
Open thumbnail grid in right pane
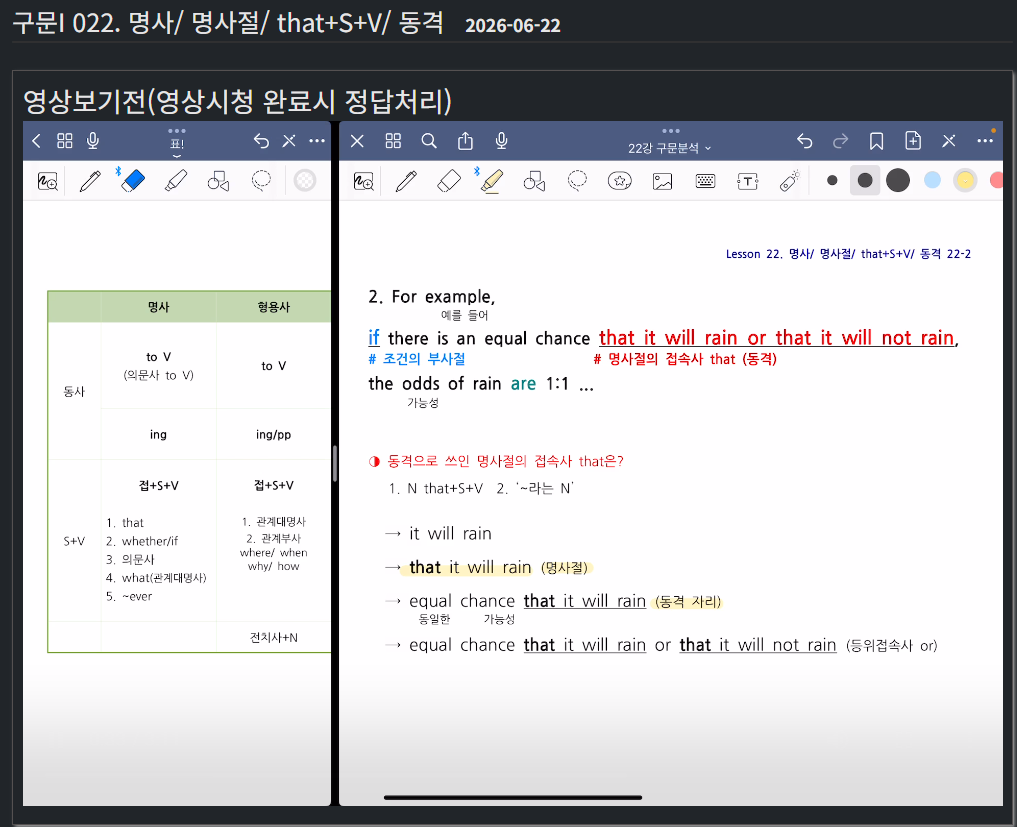[x=393, y=141]
